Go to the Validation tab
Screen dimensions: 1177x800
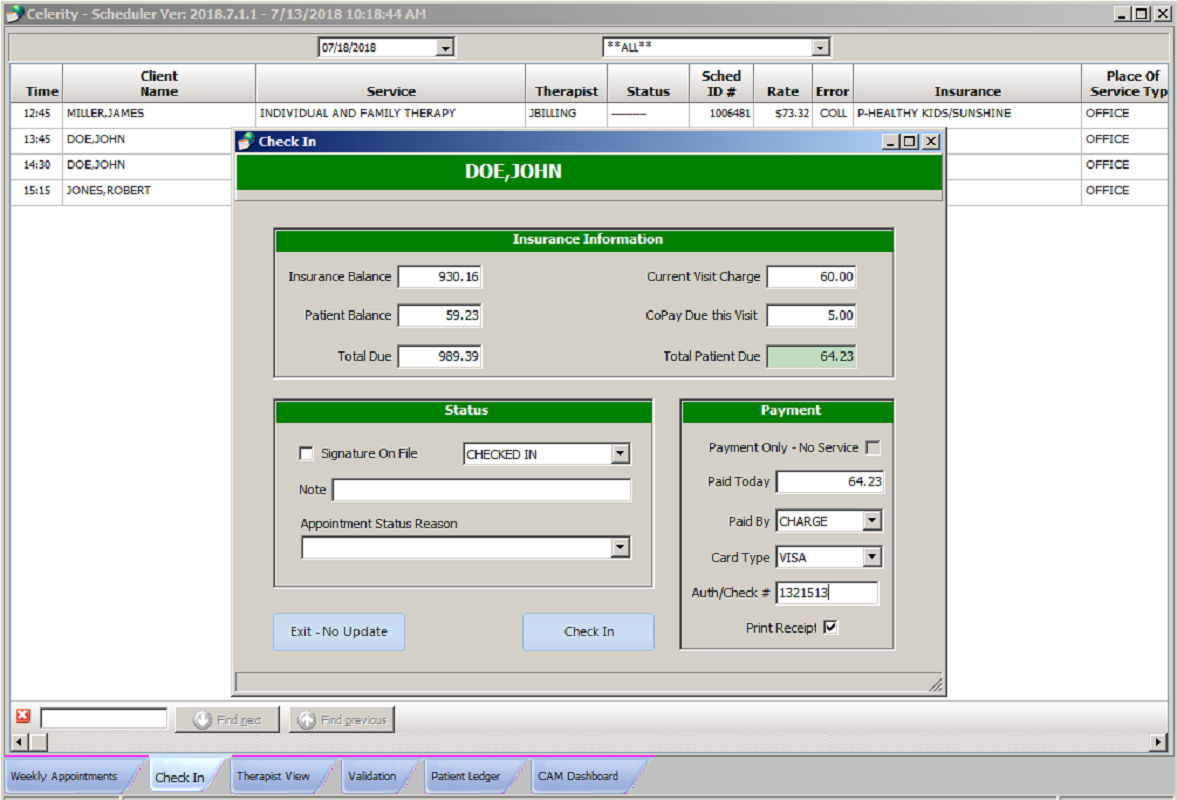click(372, 776)
